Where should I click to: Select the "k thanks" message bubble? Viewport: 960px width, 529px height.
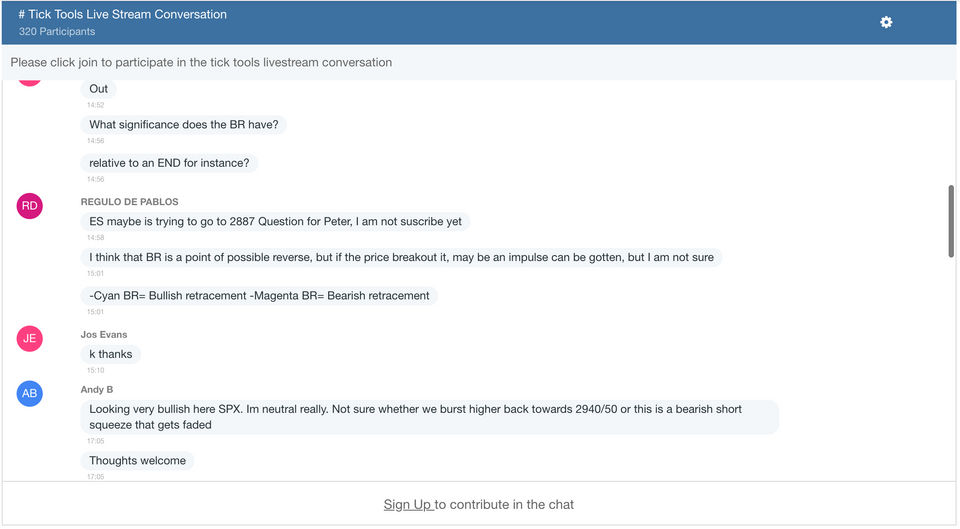click(x=110, y=354)
